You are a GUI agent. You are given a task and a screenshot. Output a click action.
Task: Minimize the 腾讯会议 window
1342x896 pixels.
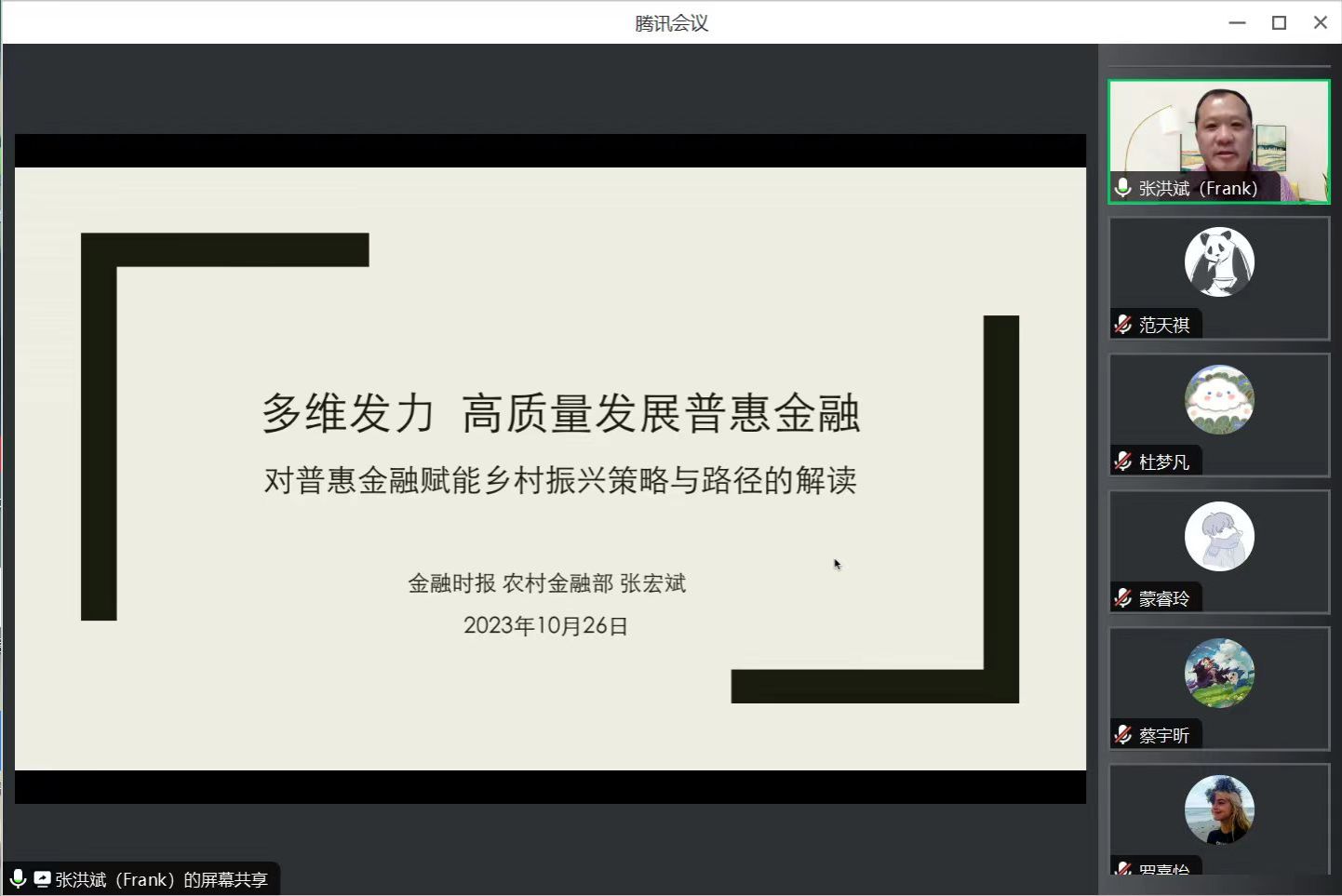click(x=1237, y=22)
